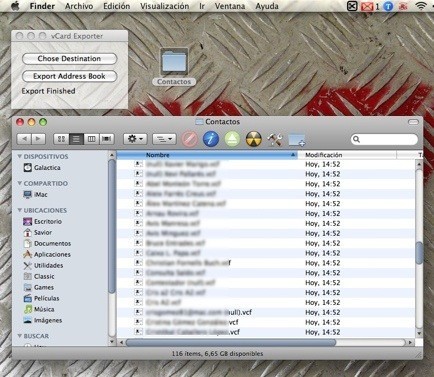
Task: Switch Finder to icon view
Action: coord(61,139)
